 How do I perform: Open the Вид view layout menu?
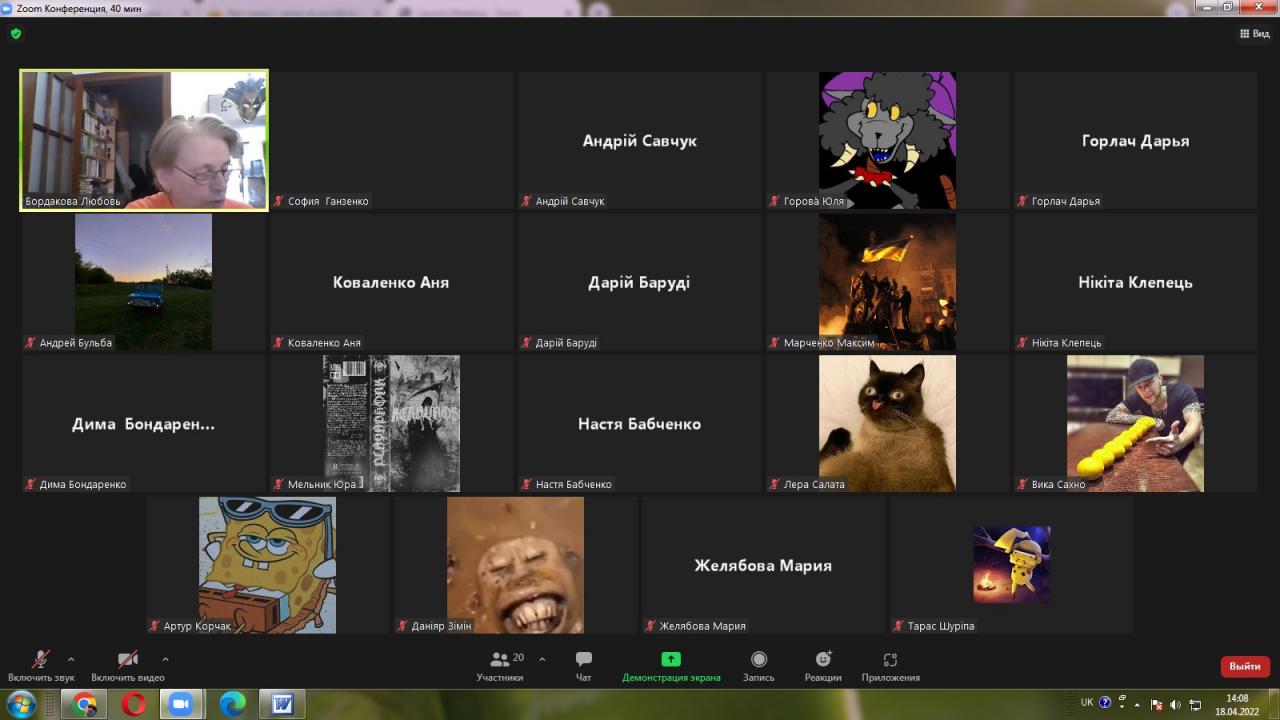pos(1254,34)
